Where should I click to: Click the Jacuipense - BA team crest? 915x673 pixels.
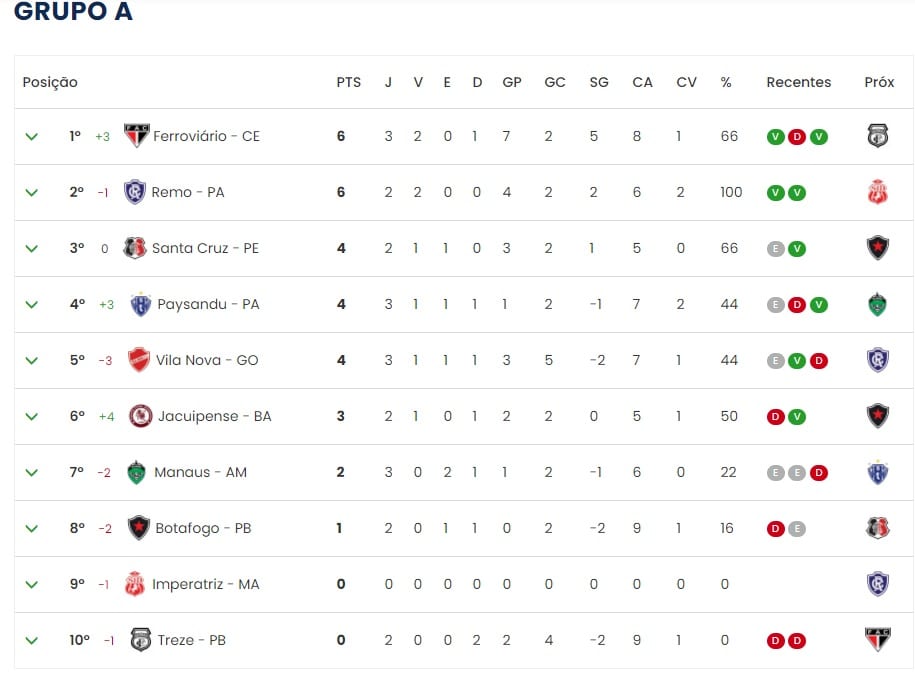pos(141,416)
